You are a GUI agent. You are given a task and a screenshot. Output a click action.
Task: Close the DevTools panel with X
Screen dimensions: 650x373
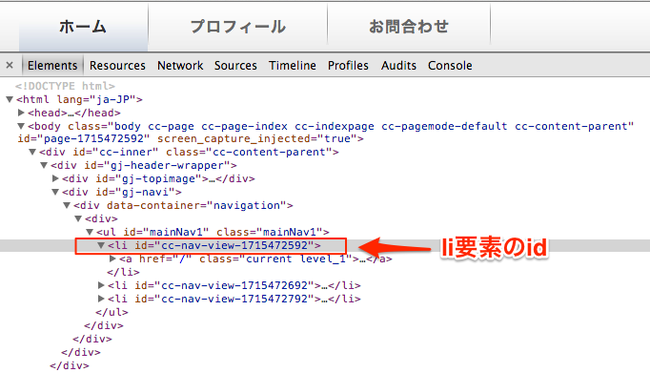(10, 65)
